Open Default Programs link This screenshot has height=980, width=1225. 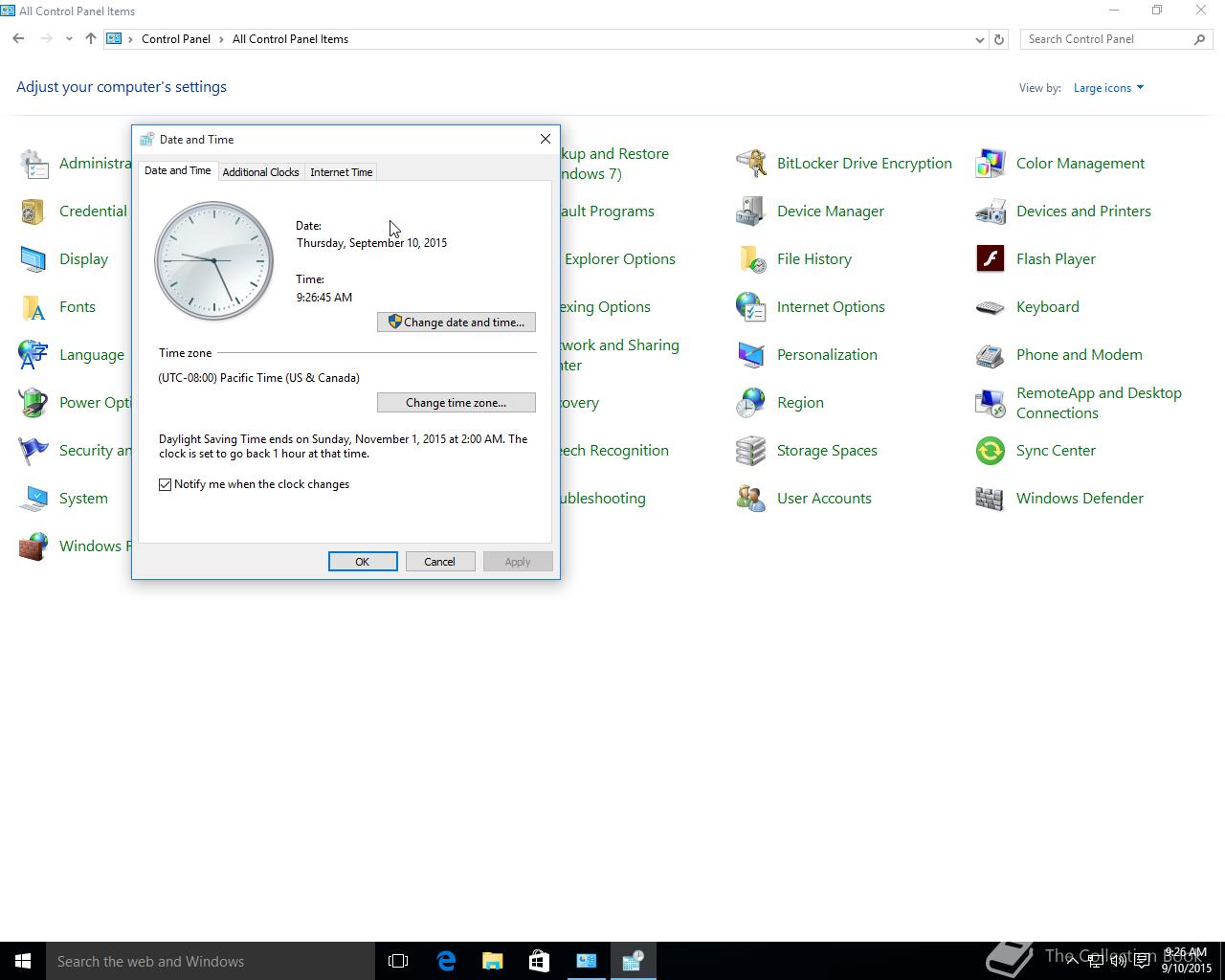pos(607,212)
